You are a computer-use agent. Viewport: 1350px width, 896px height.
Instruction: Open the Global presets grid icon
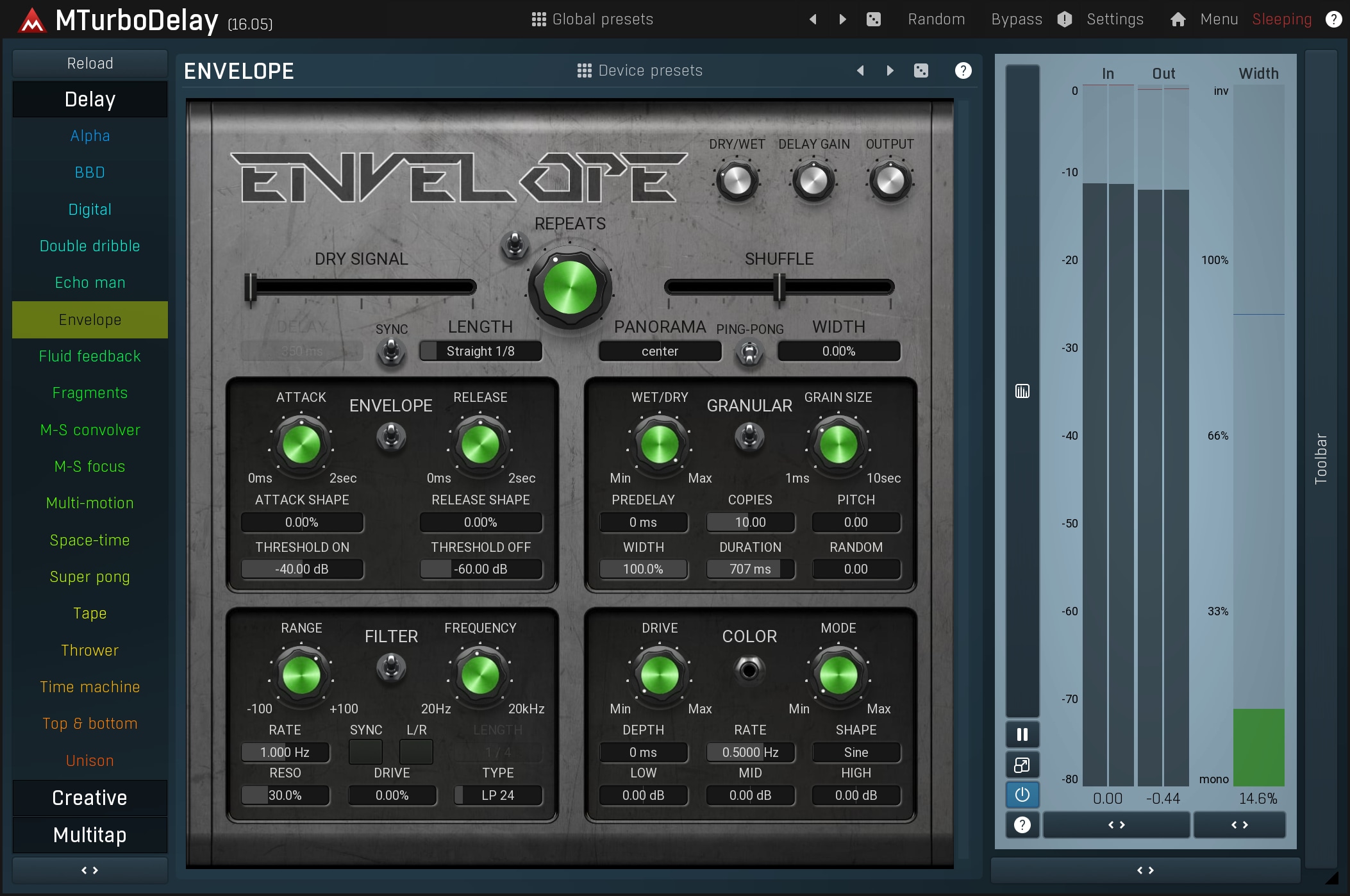[538, 19]
